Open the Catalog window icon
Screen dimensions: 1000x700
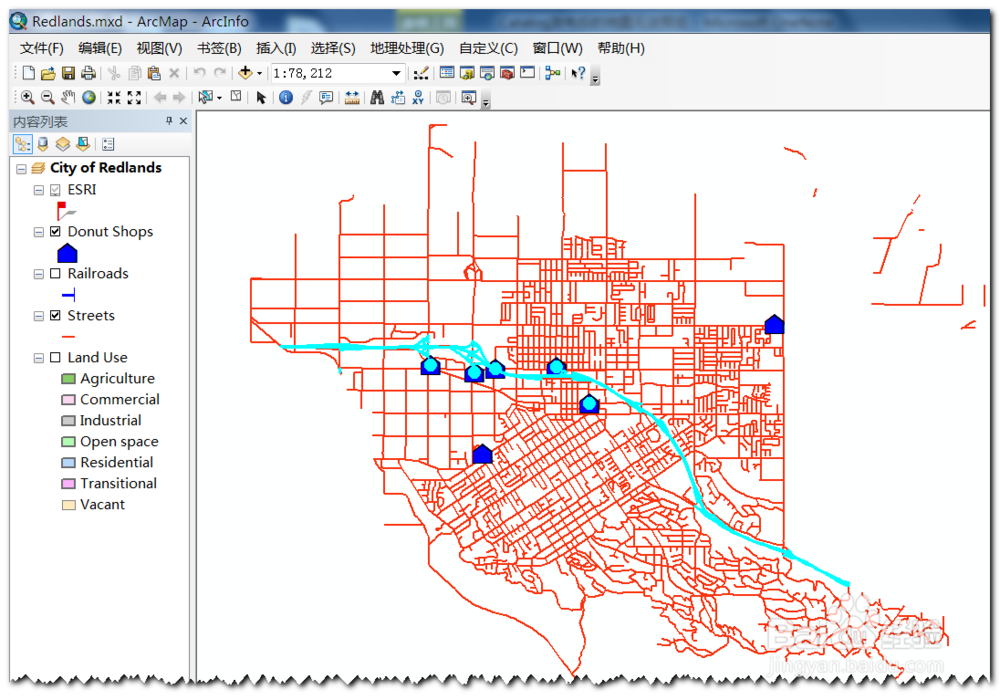coord(467,73)
